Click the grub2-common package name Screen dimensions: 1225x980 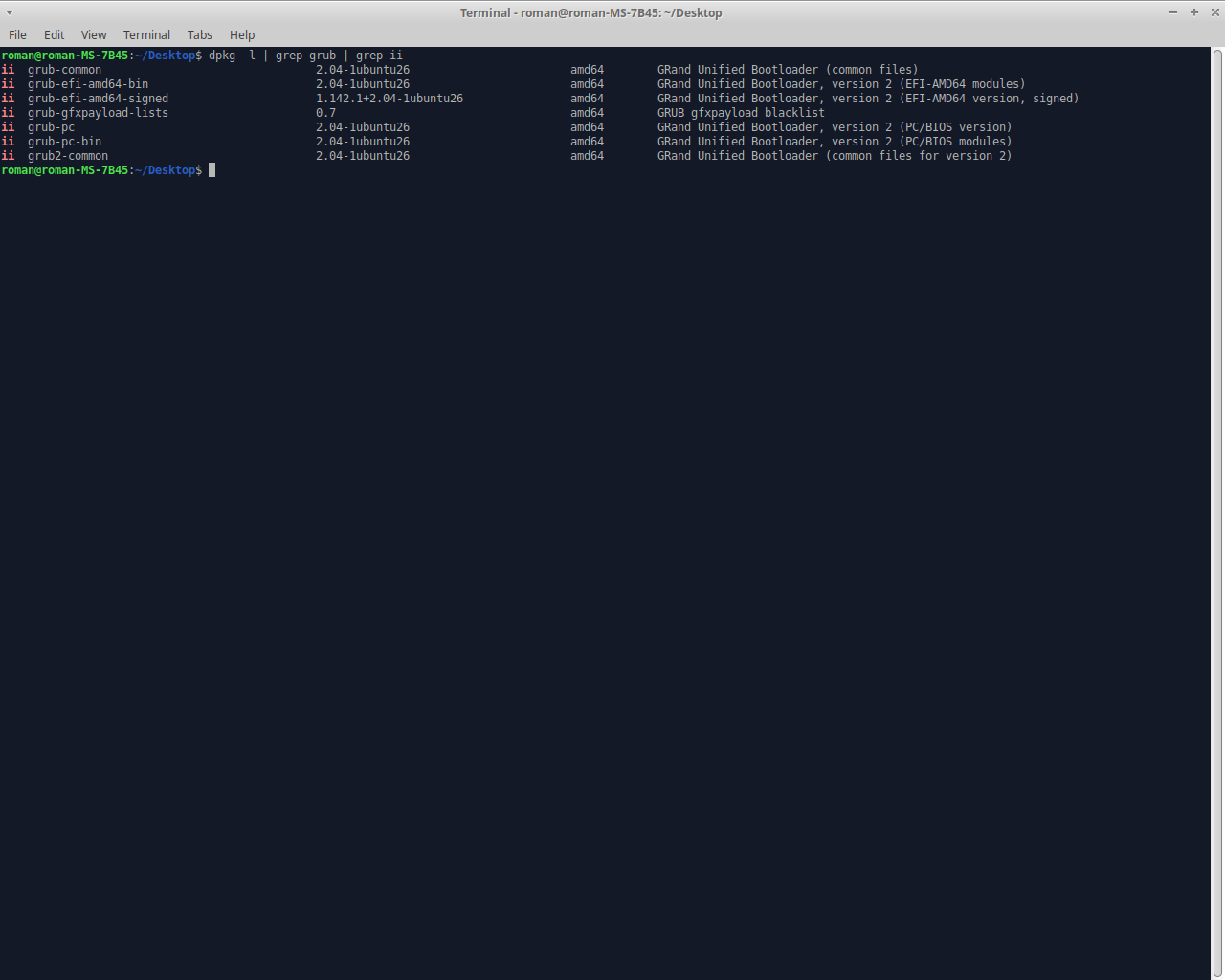tap(68, 156)
